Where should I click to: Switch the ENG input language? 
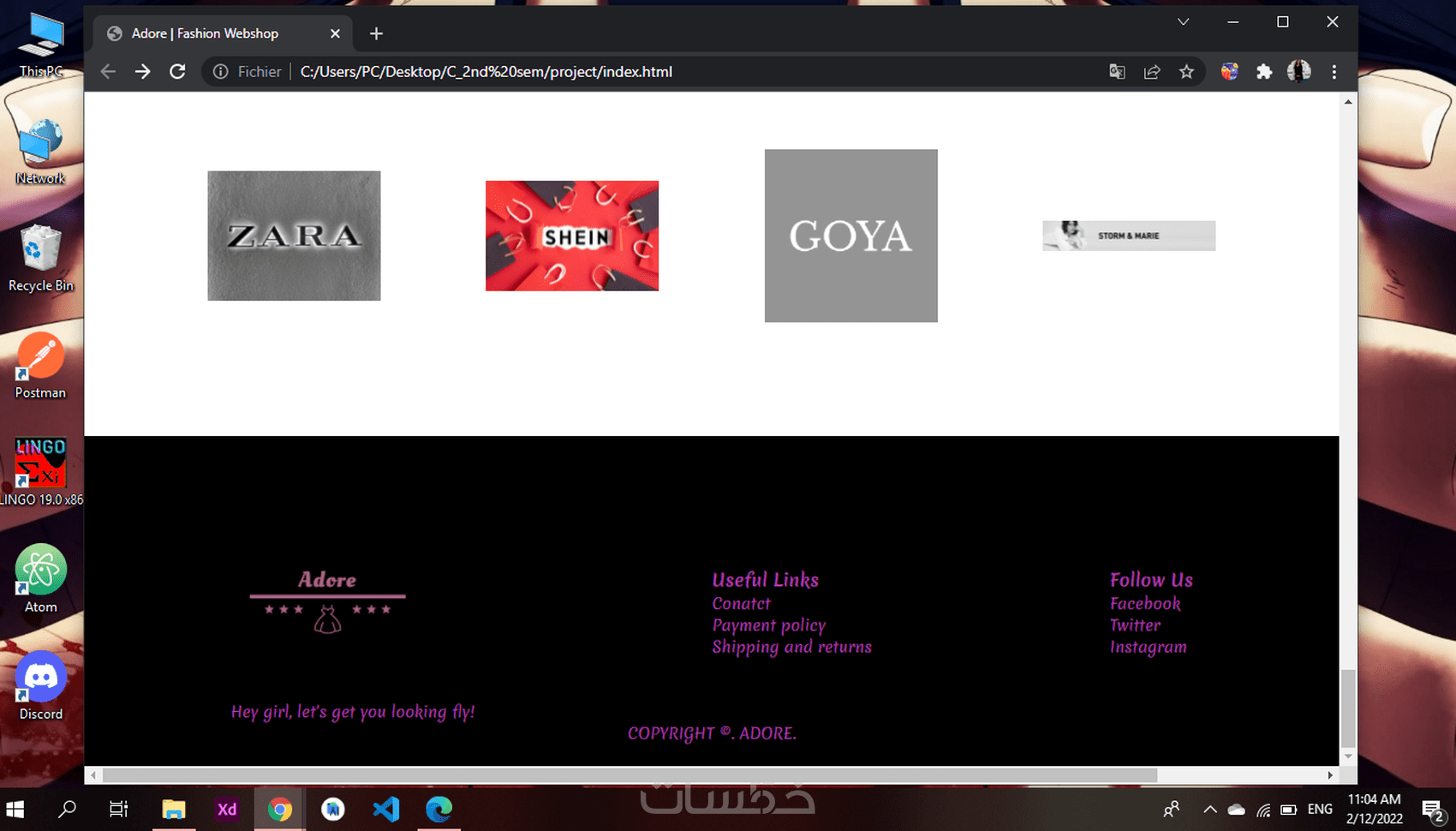(1320, 810)
